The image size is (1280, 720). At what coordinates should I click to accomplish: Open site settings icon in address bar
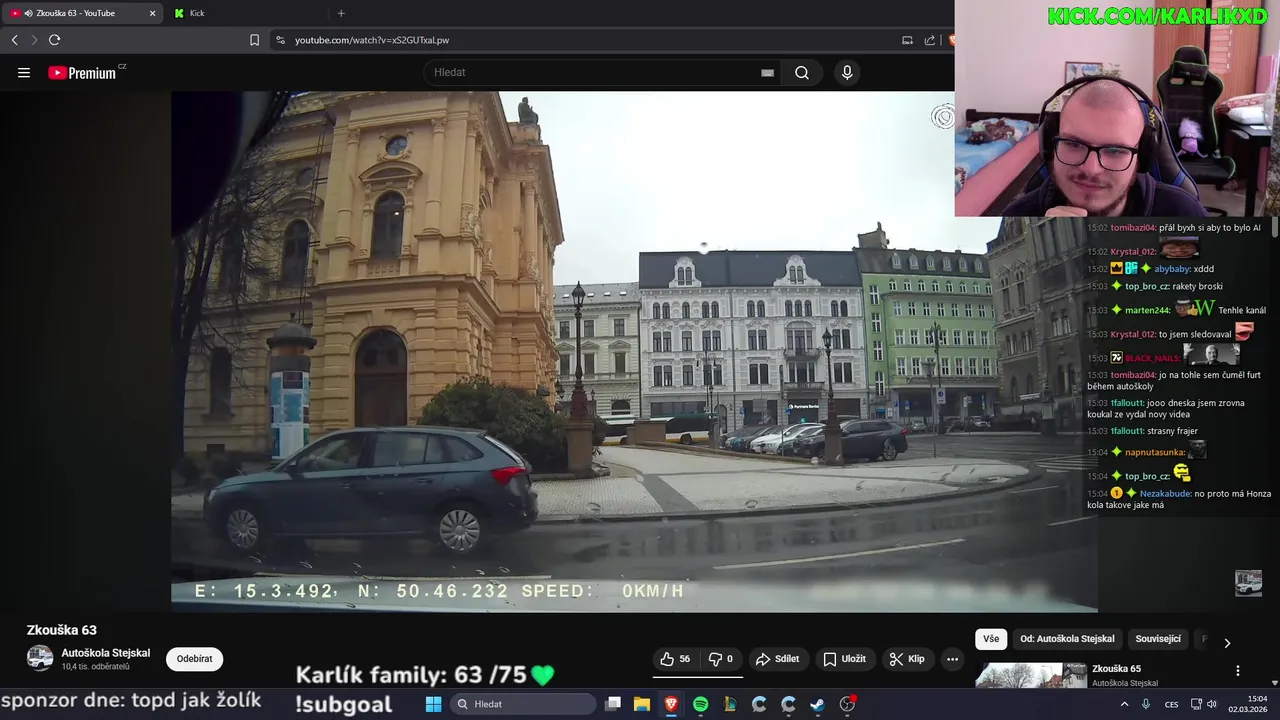(280, 40)
